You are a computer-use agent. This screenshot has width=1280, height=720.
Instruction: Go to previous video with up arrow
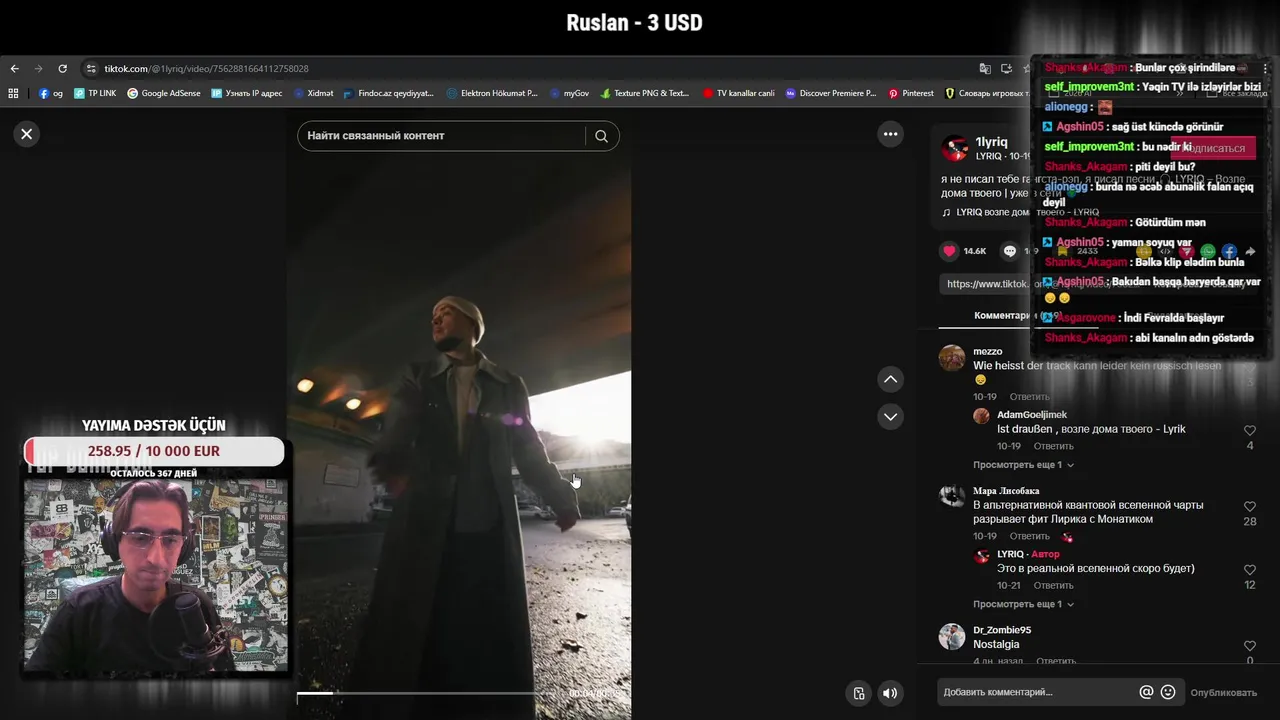pos(890,379)
